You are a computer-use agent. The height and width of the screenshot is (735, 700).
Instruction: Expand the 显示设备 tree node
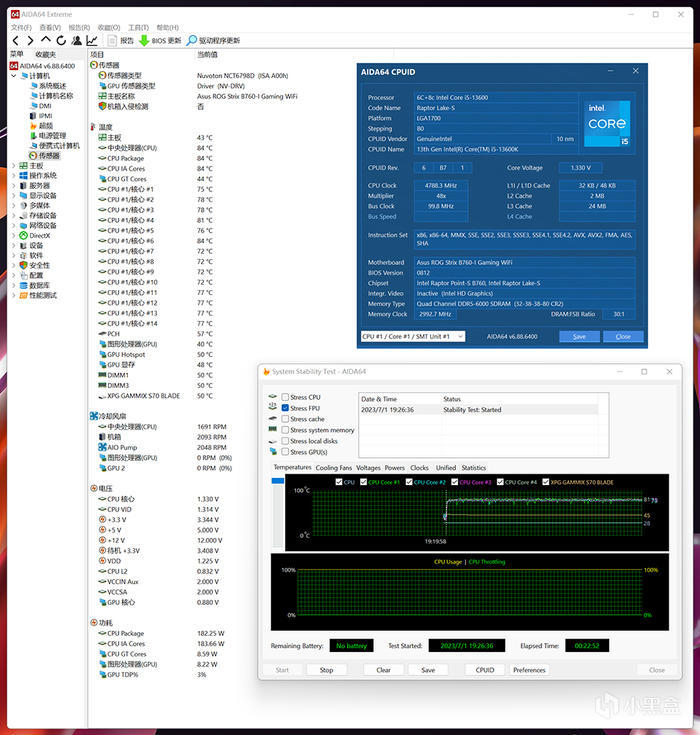click(x=14, y=195)
